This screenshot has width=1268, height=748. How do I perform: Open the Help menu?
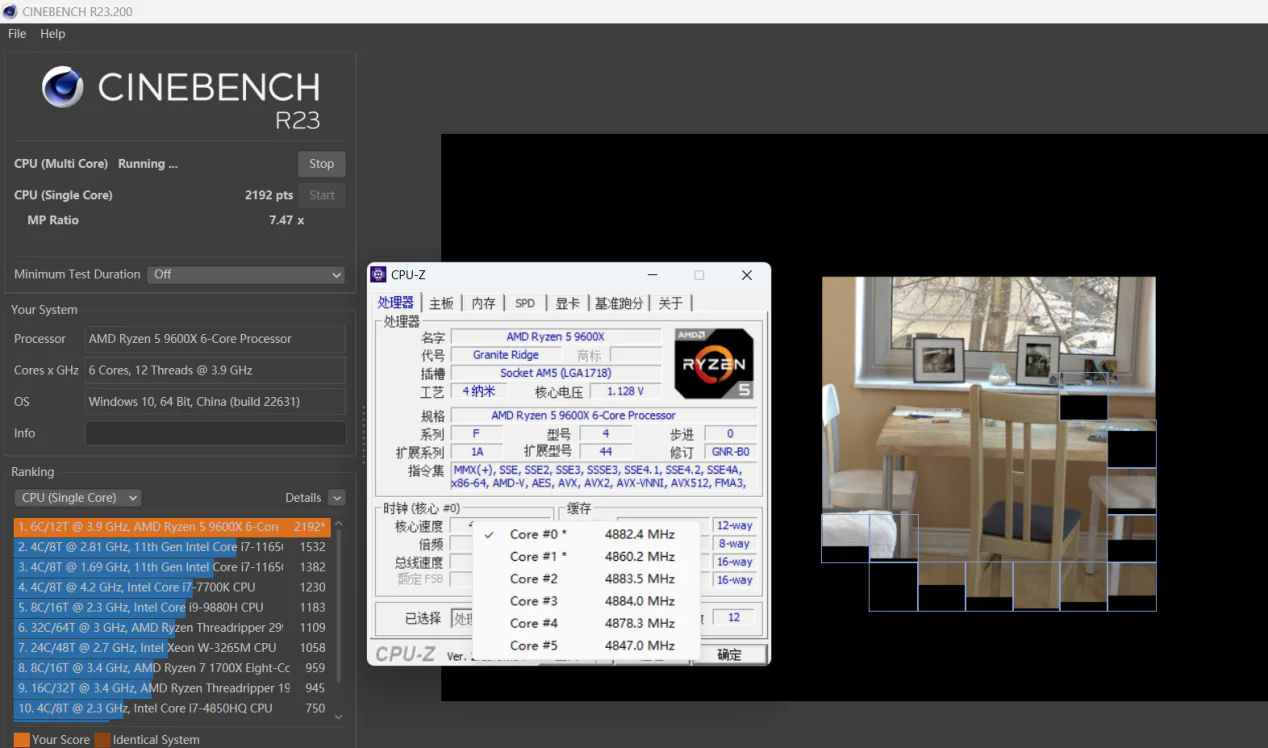[x=53, y=34]
